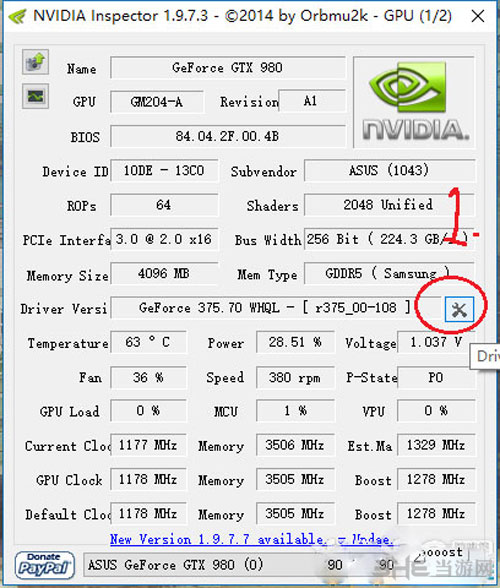The image size is (500, 588).
Task: Click the ROPs value 64
Action: (164, 205)
